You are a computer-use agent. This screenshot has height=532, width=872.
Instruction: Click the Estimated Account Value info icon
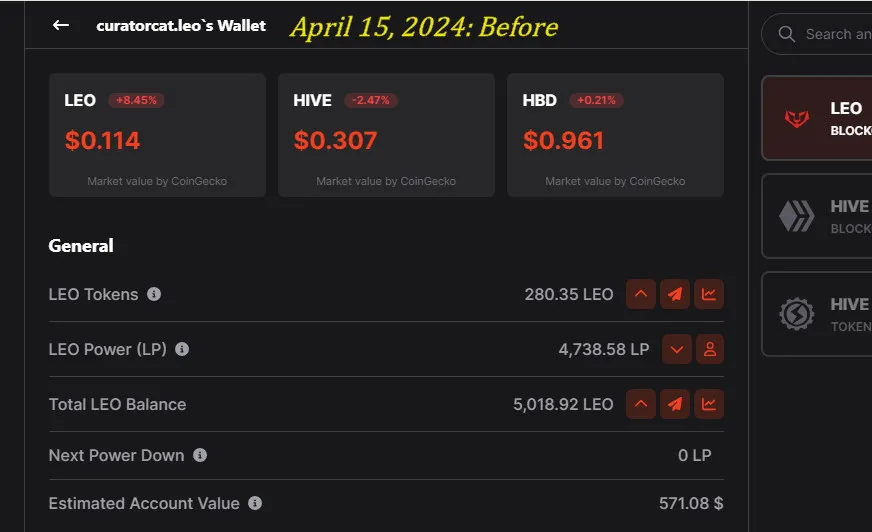[255, 503]
